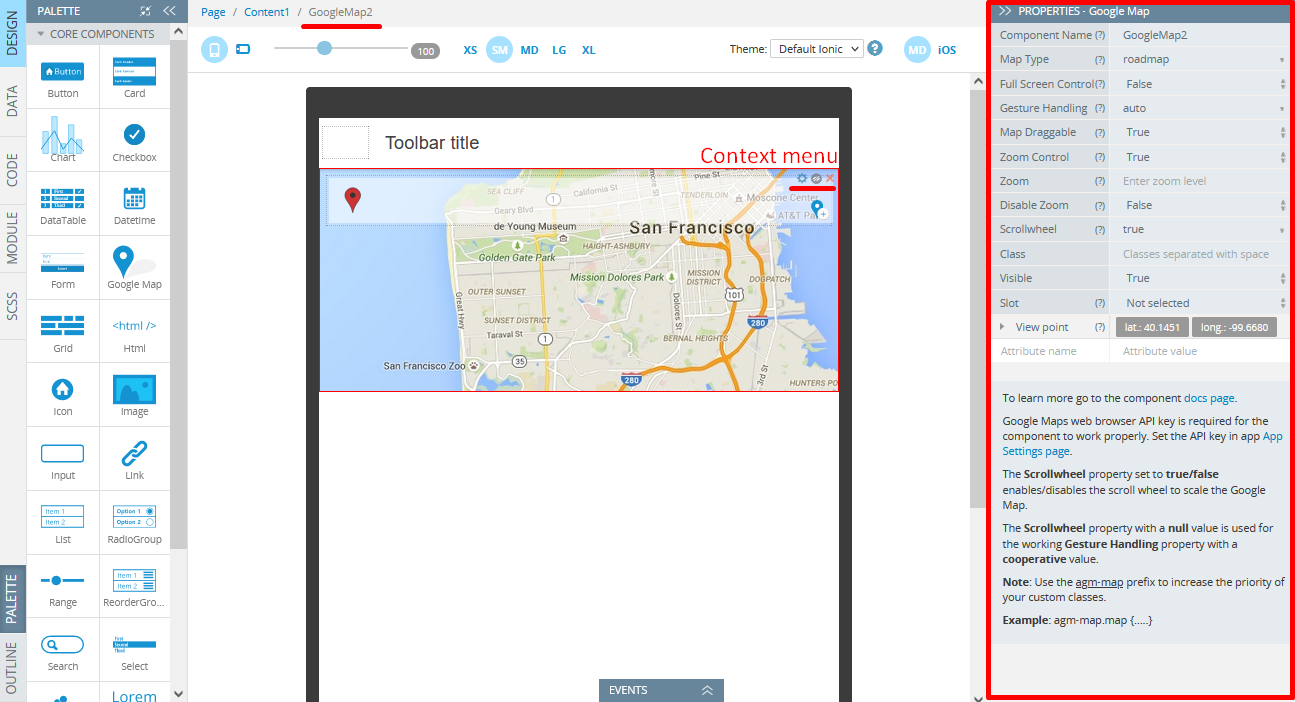This screenshot has height=702, width=1295.
Task: Pick the Form component
Action: tap(63, 268)
